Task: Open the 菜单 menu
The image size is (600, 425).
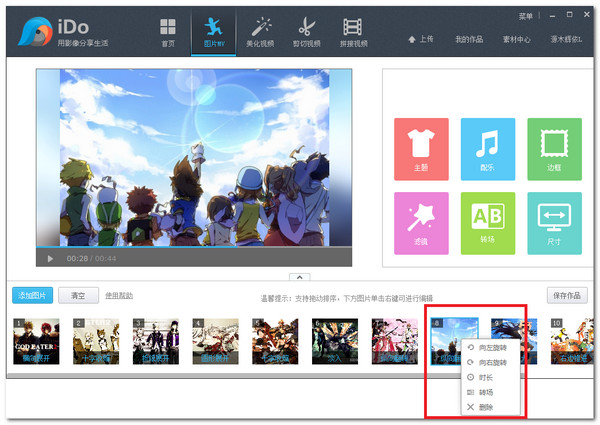Action: pos(525,16)
